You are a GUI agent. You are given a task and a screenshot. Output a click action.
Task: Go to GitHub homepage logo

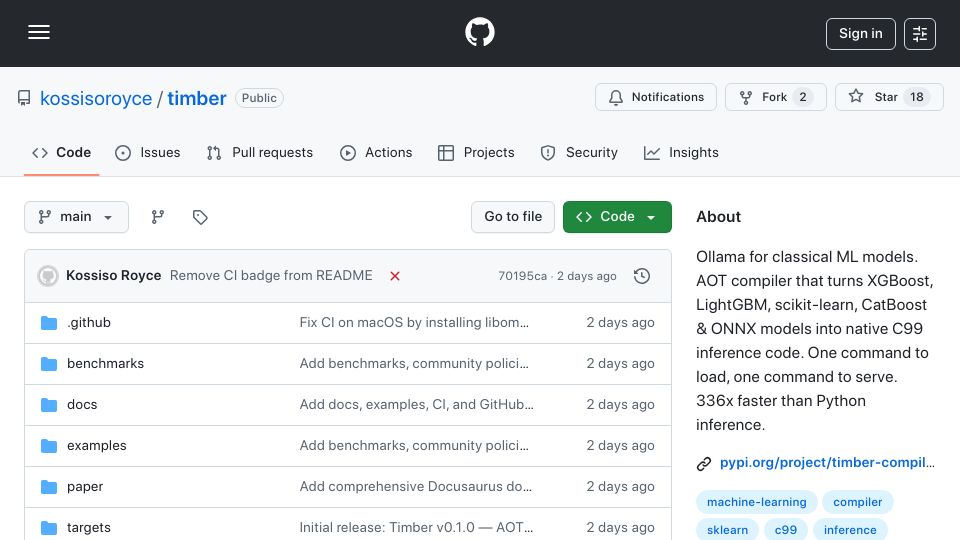click(479, 32)
